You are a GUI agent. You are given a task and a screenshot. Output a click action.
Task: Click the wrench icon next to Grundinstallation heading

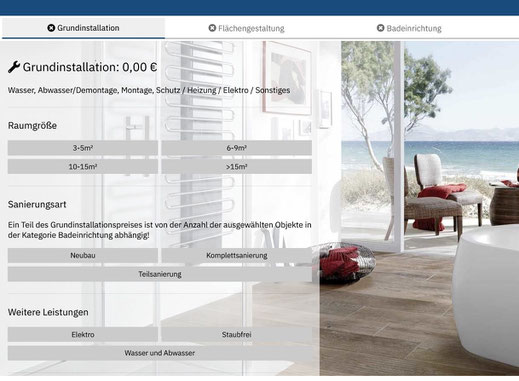click(14, 67)
